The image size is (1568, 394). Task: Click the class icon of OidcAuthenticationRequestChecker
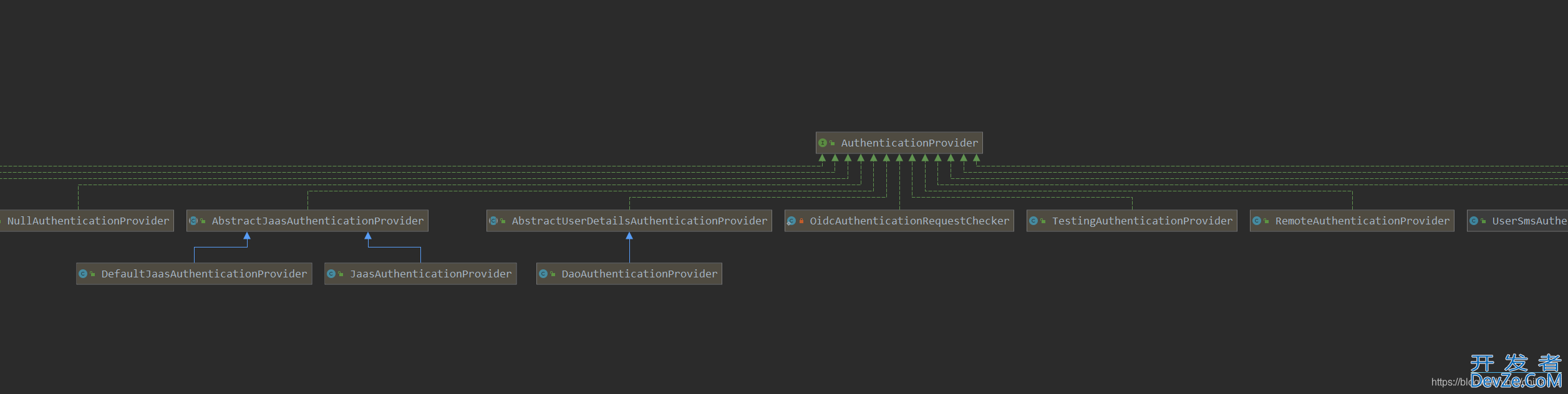point(791,221)
